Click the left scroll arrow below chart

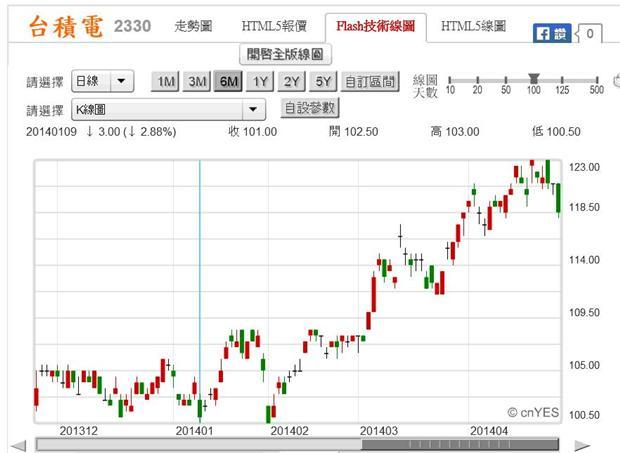pos(19,445)
